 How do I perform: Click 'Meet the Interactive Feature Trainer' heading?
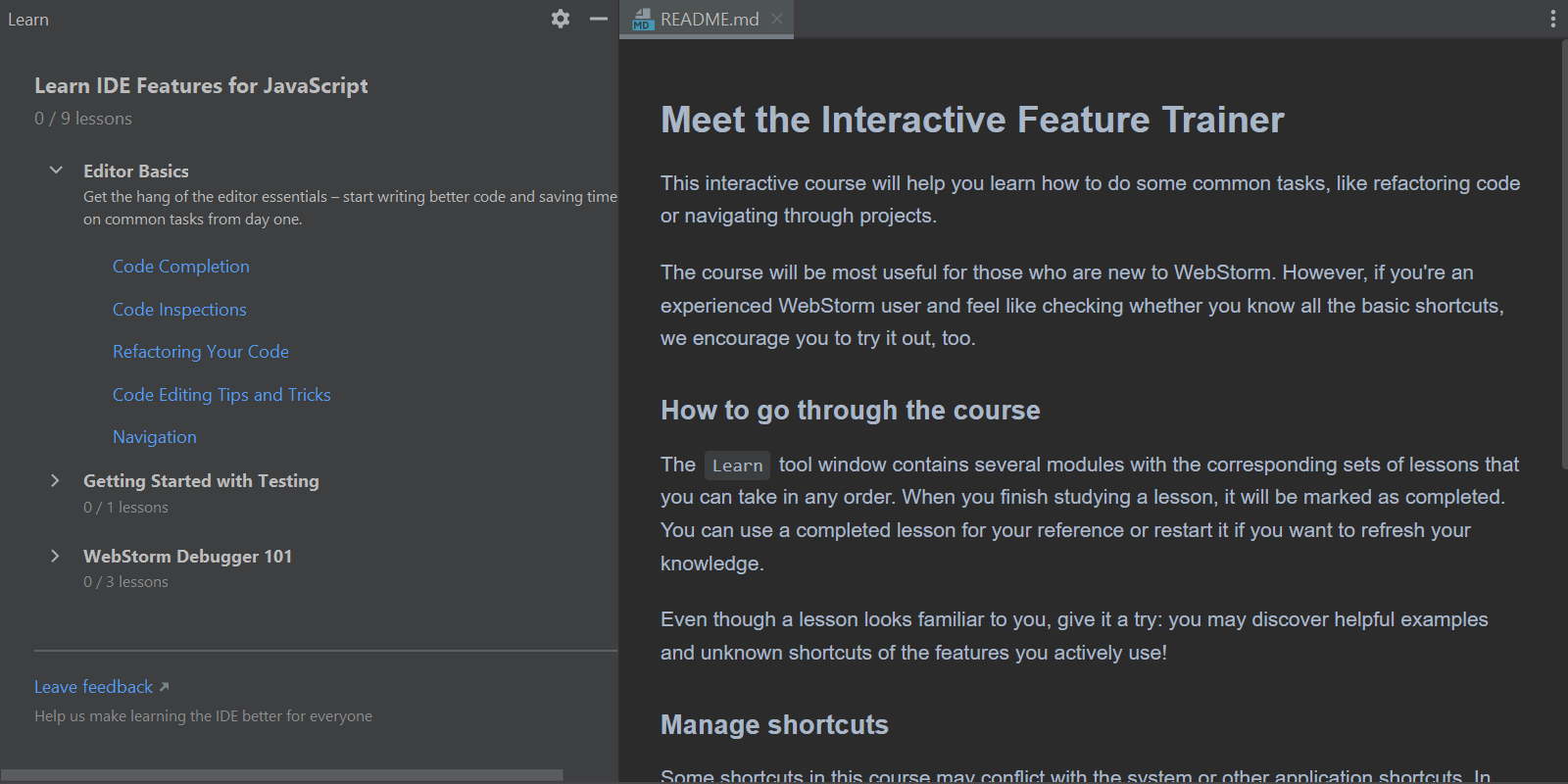(972, 120)
